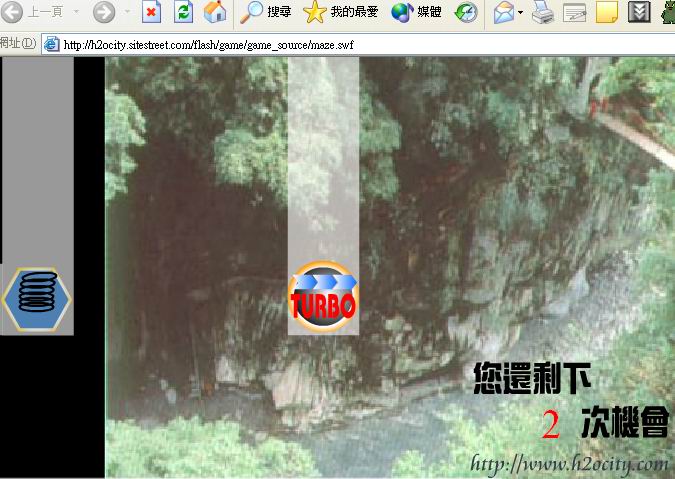675x479 pixels.
Task: Click the 次機會 chances text
Action: [x=625, y=422]
